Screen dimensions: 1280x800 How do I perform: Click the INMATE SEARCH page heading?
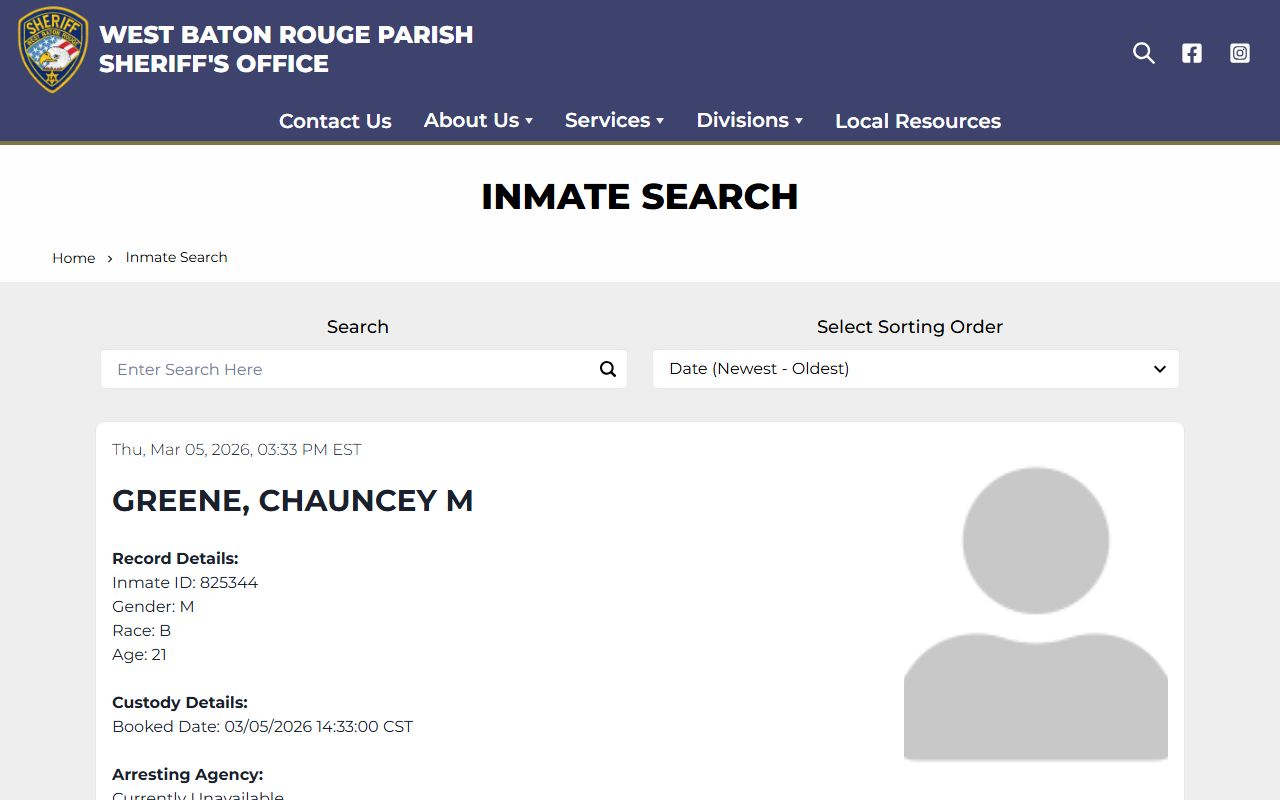pos(640,196)
